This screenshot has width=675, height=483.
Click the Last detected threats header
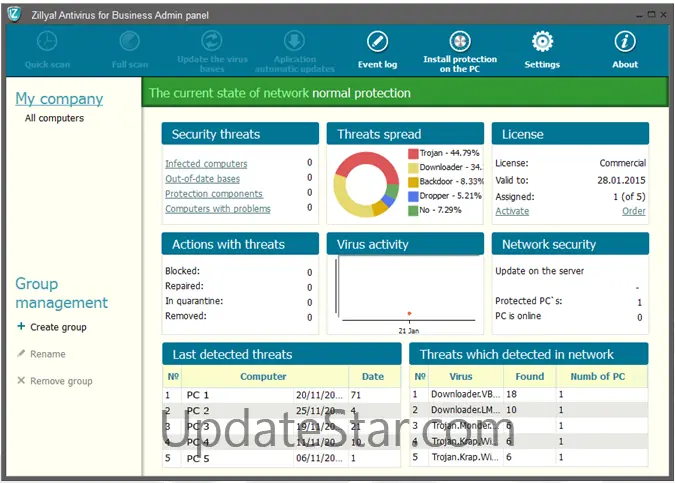tap(282, 354)
